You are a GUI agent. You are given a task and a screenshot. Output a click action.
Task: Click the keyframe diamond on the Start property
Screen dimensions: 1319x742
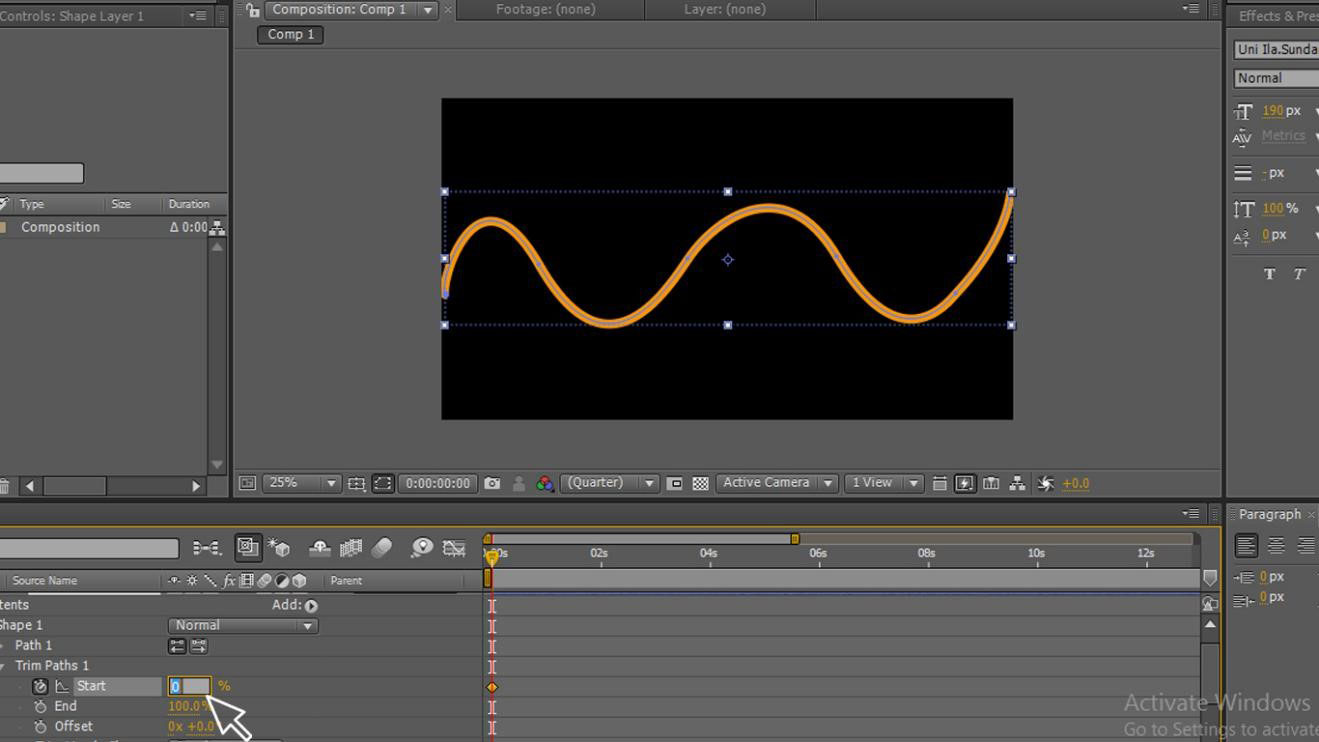[491, 686]
